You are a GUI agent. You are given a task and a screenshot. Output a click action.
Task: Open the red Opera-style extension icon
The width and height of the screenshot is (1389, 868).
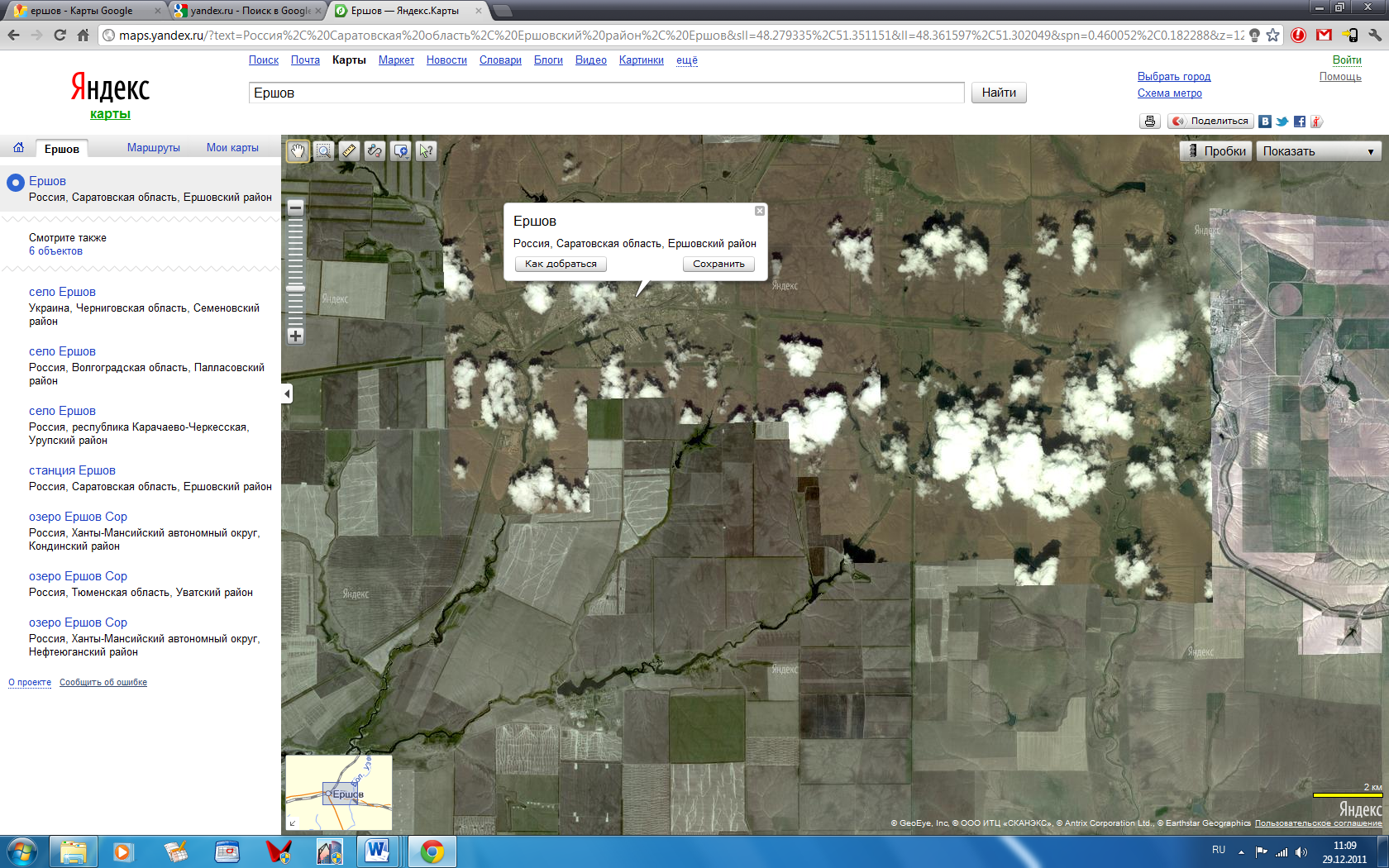tap(1299, 35)
